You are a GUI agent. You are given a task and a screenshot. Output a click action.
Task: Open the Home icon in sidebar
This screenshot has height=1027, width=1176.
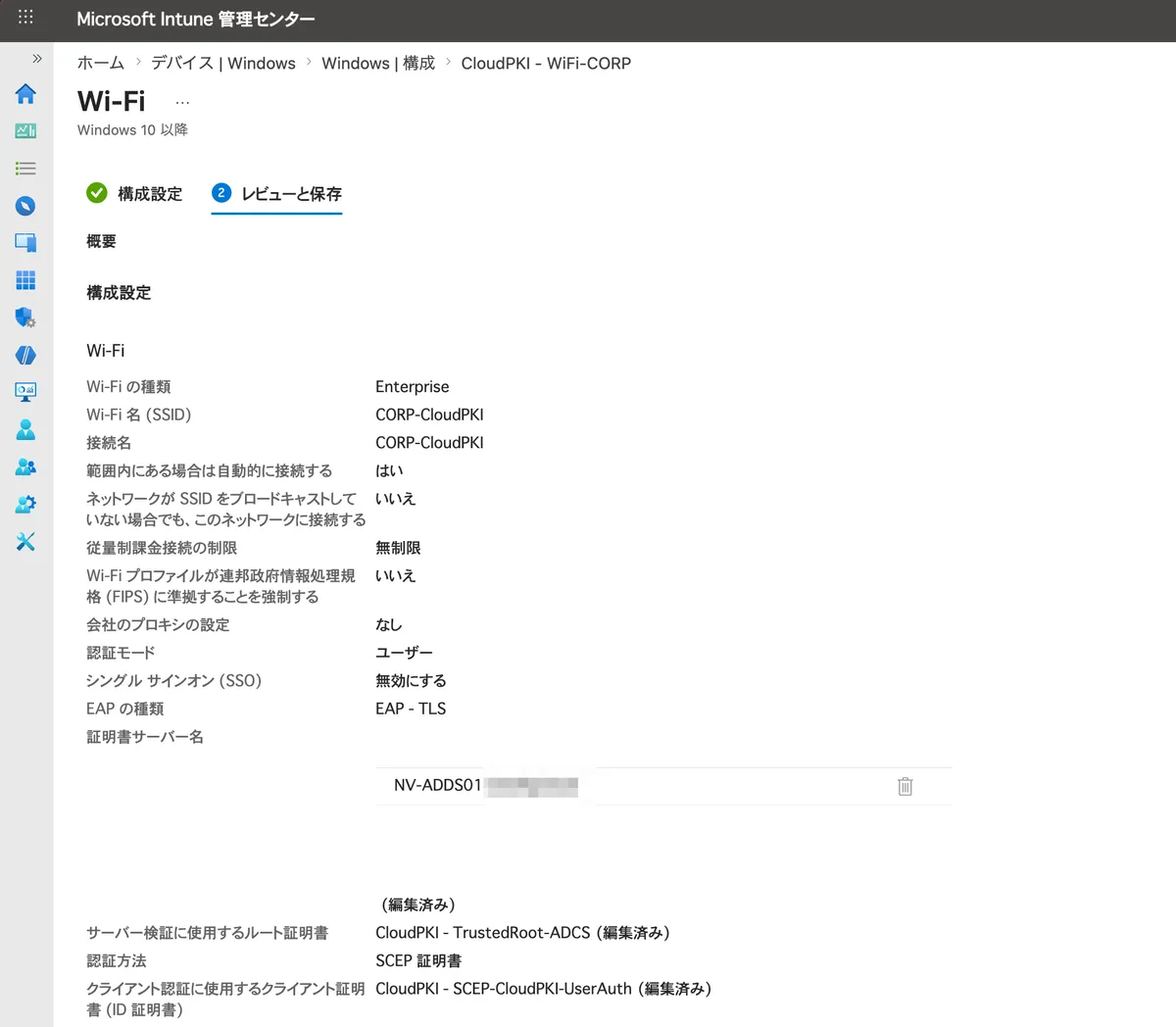pyautogui.click(x=25, y=94)
